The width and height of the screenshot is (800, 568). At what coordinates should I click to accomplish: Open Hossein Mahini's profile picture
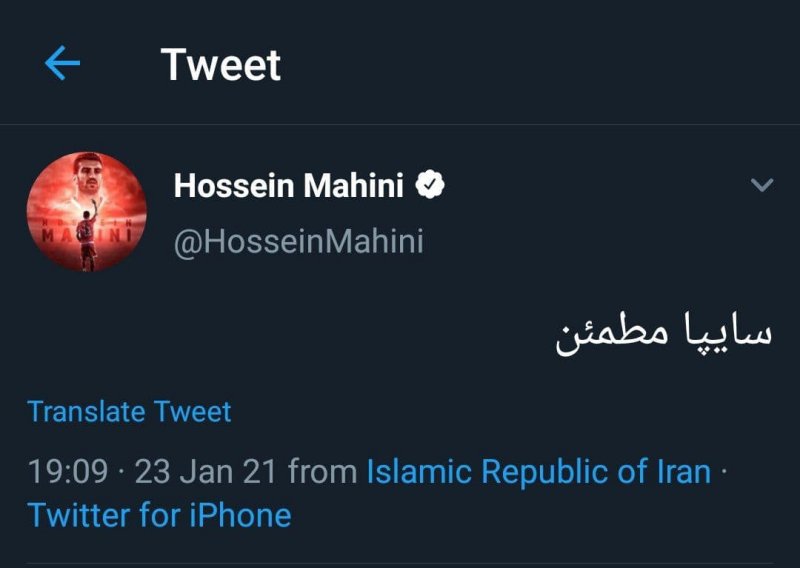pos(86,212)
